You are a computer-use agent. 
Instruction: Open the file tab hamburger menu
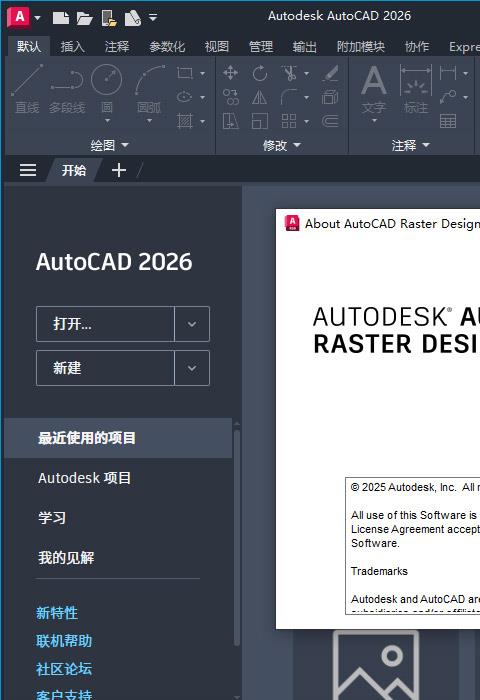coord(28,170)
